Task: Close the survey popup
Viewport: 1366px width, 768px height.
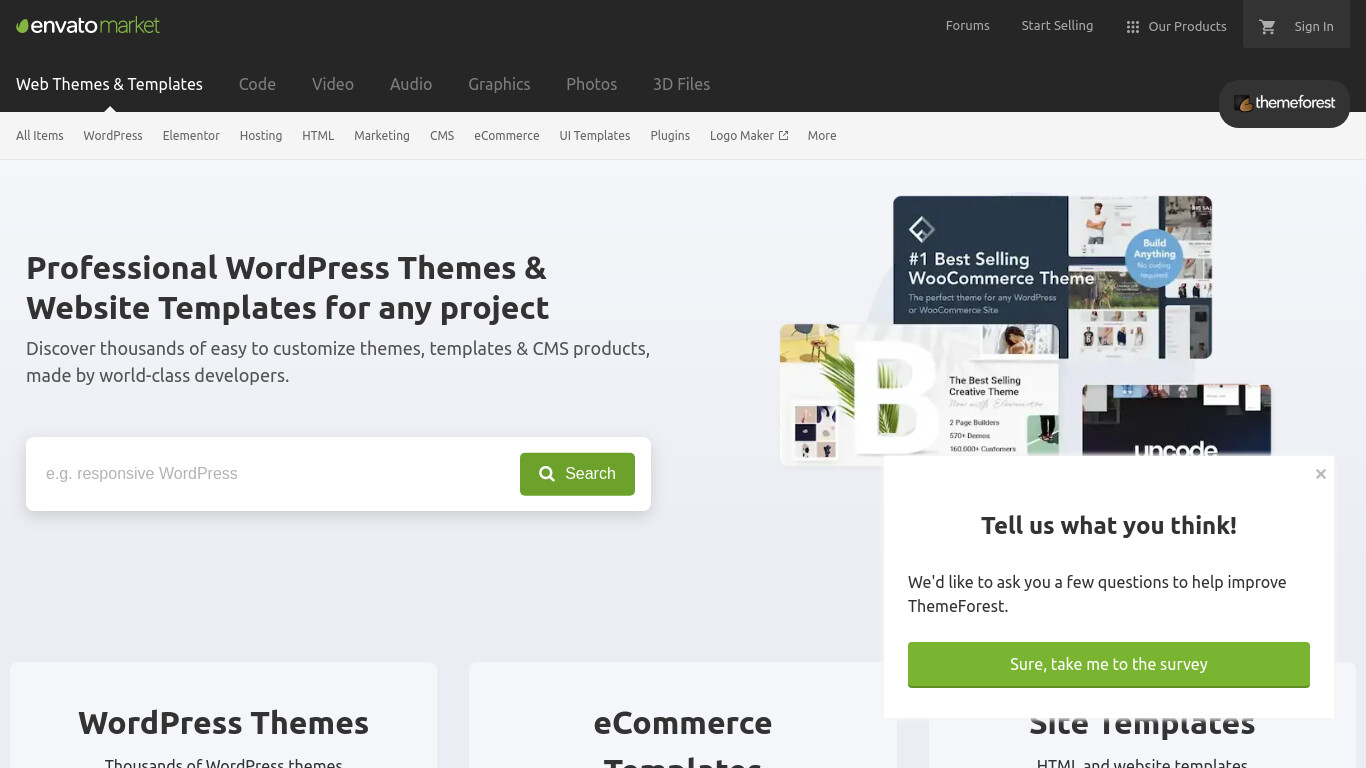Action: 1321,474
